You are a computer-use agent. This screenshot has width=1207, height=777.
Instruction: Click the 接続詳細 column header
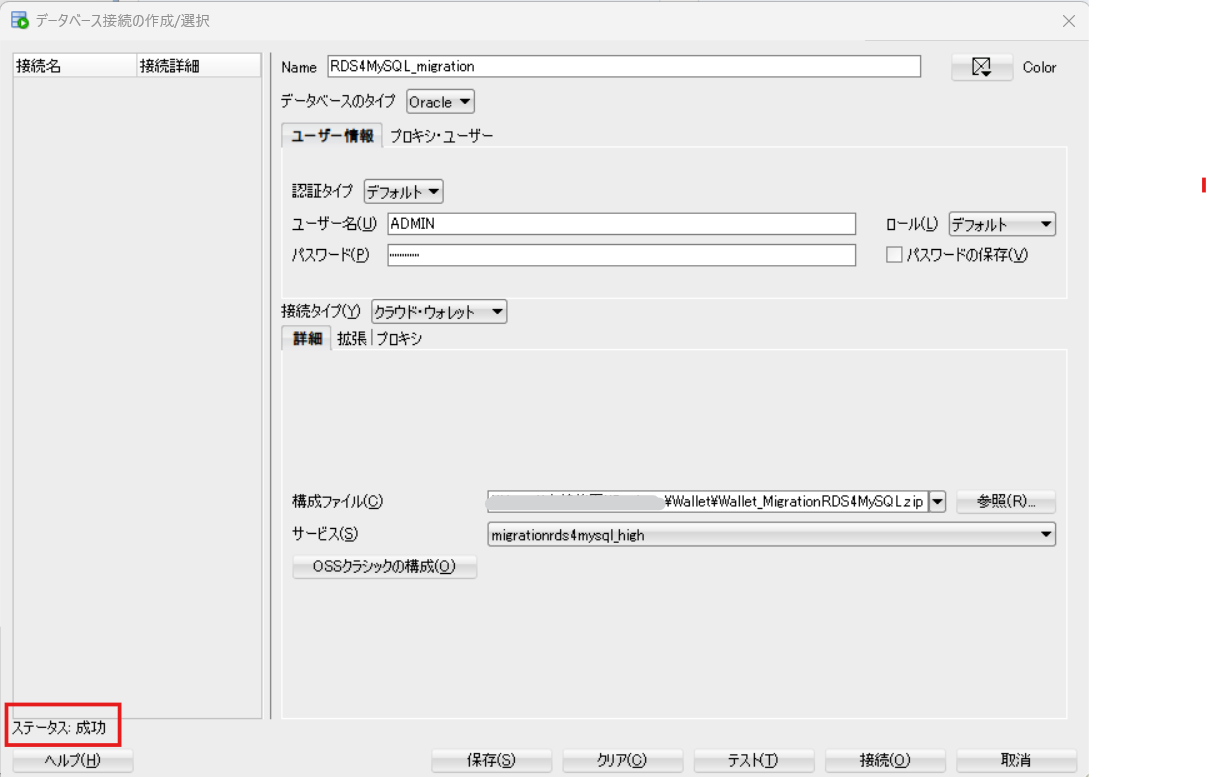pyautogui.click(x=197, y=66)
